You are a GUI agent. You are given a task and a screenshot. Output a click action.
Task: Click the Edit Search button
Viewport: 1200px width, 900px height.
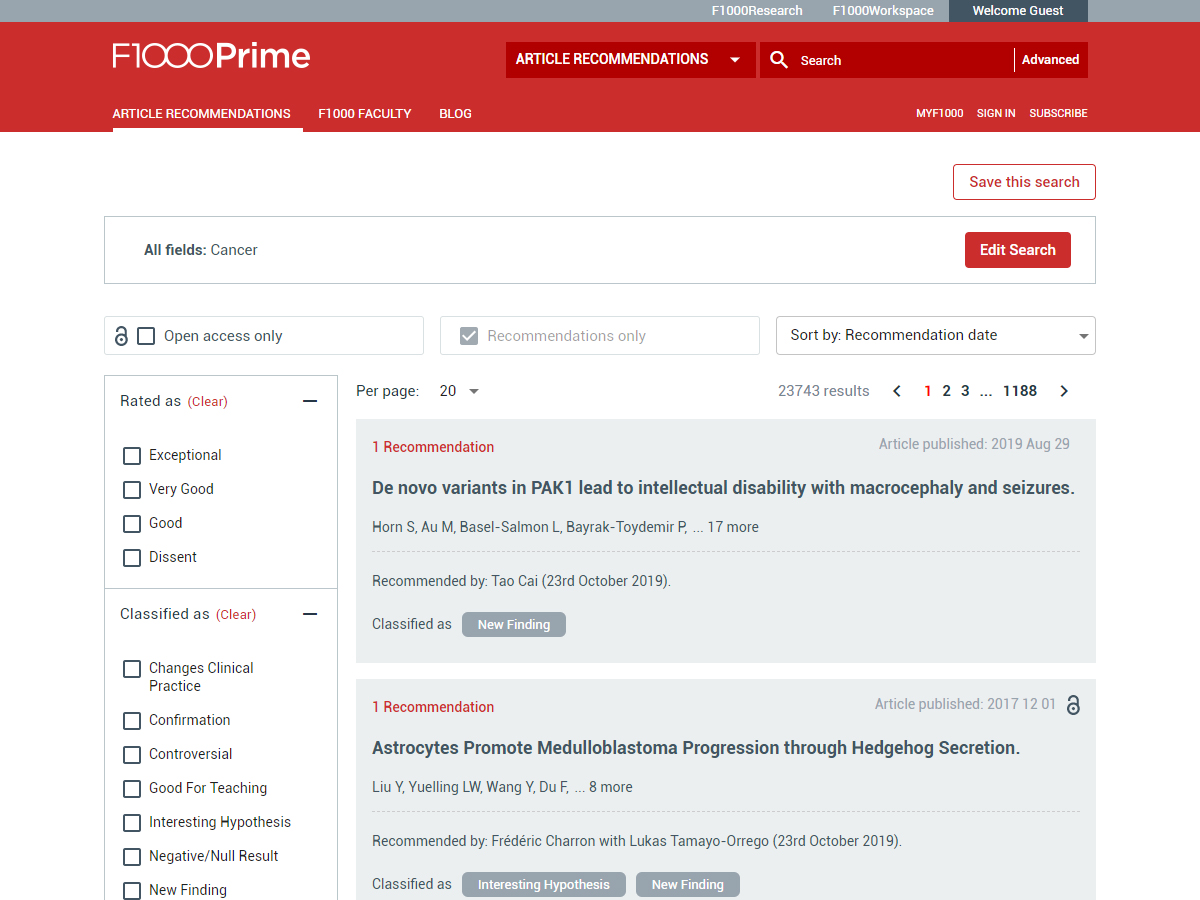(1017, 250)
